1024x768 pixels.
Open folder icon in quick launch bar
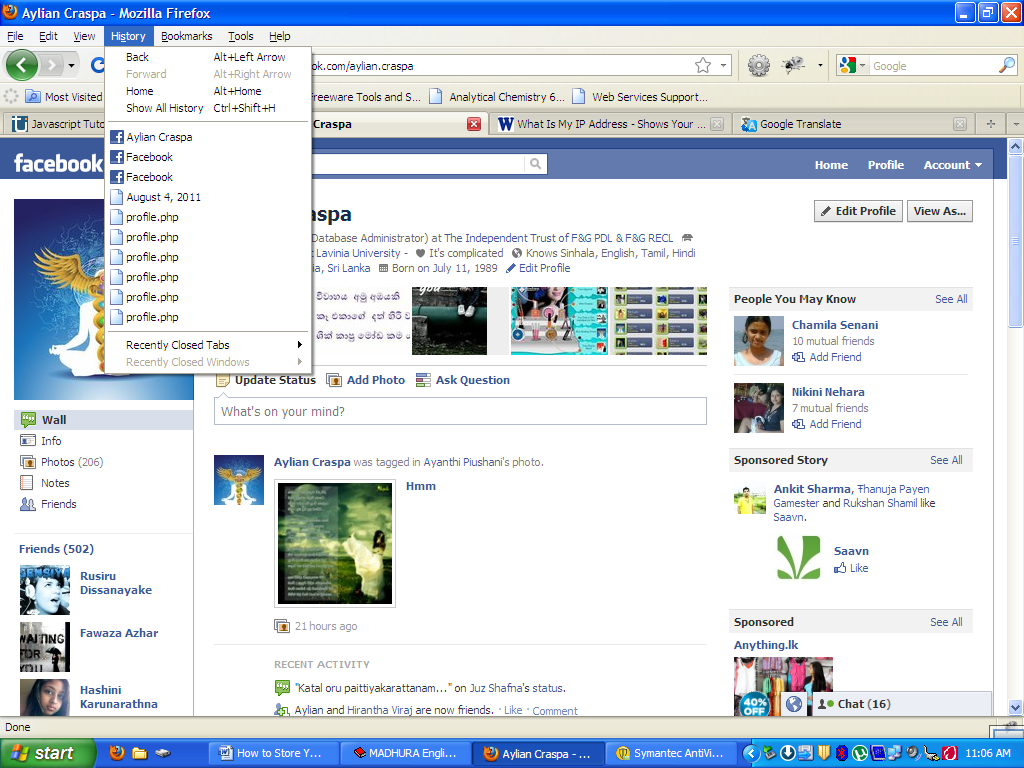click(139, 753)
